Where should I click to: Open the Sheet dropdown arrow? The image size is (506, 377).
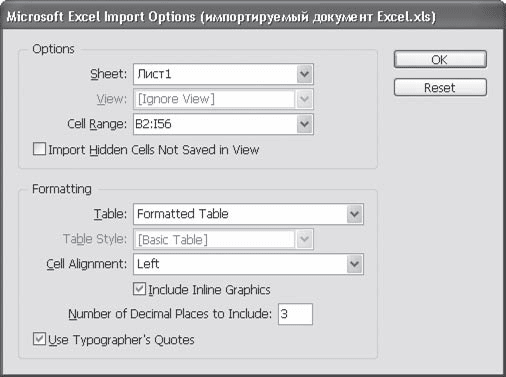304,74
